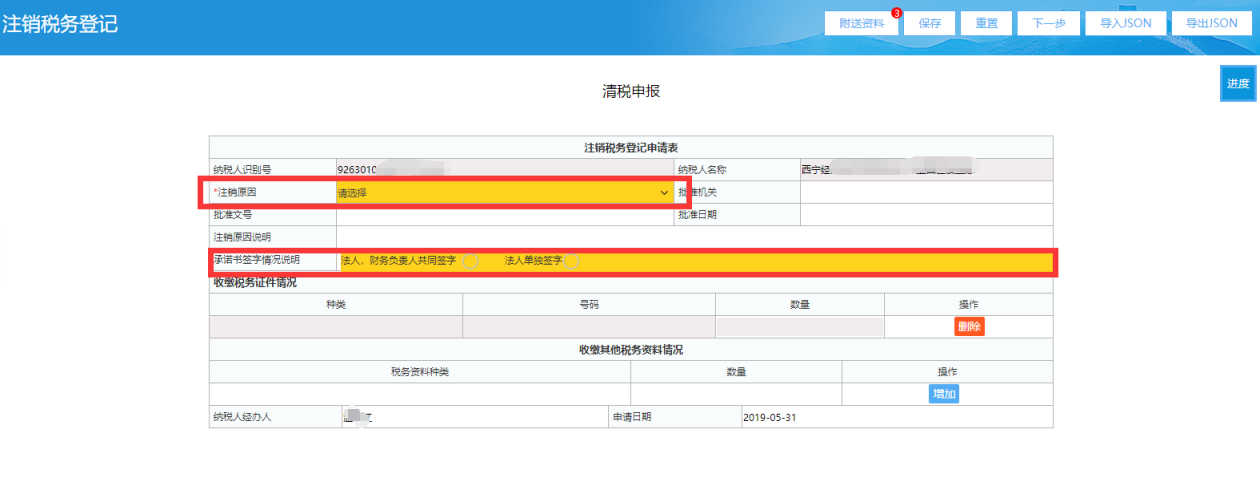The width and height of the screenshot is (1260, 490).
Task: Click the 保存 save button
Action: [929, 23]
